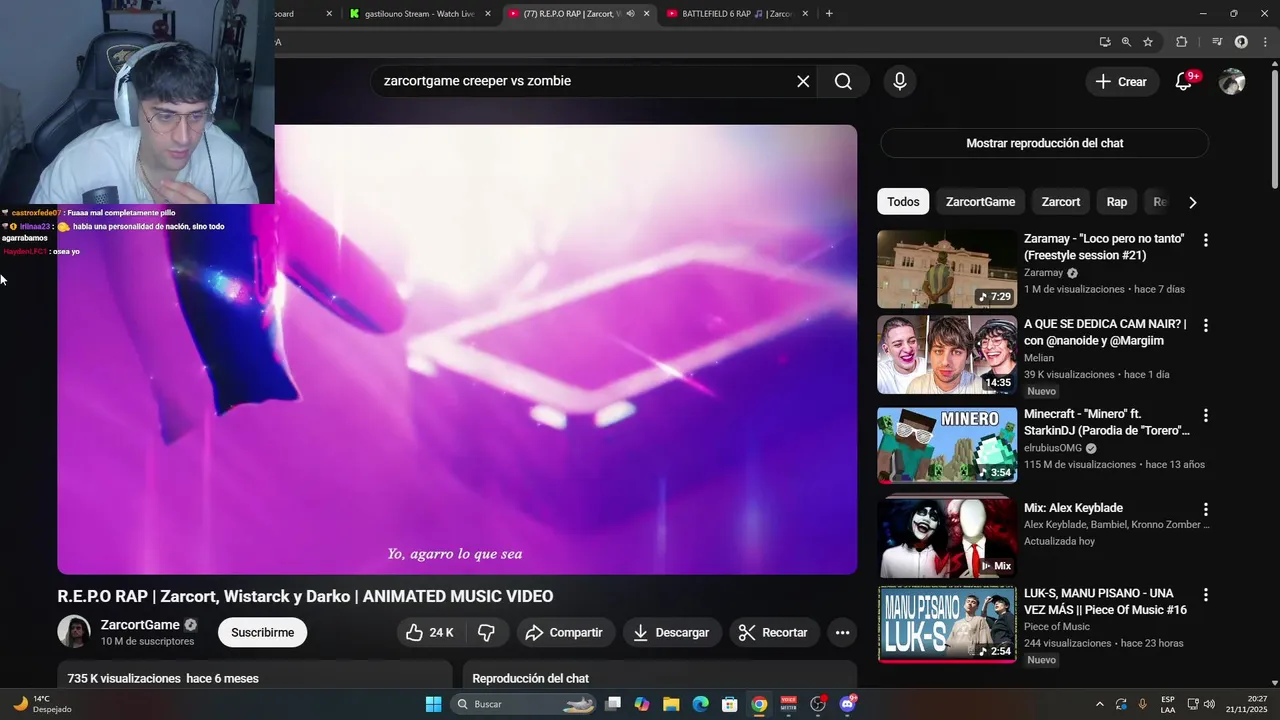The height and width of the screenshot is (720, 1280).
Task: Open the account avatar menu
Action: 1232,81
